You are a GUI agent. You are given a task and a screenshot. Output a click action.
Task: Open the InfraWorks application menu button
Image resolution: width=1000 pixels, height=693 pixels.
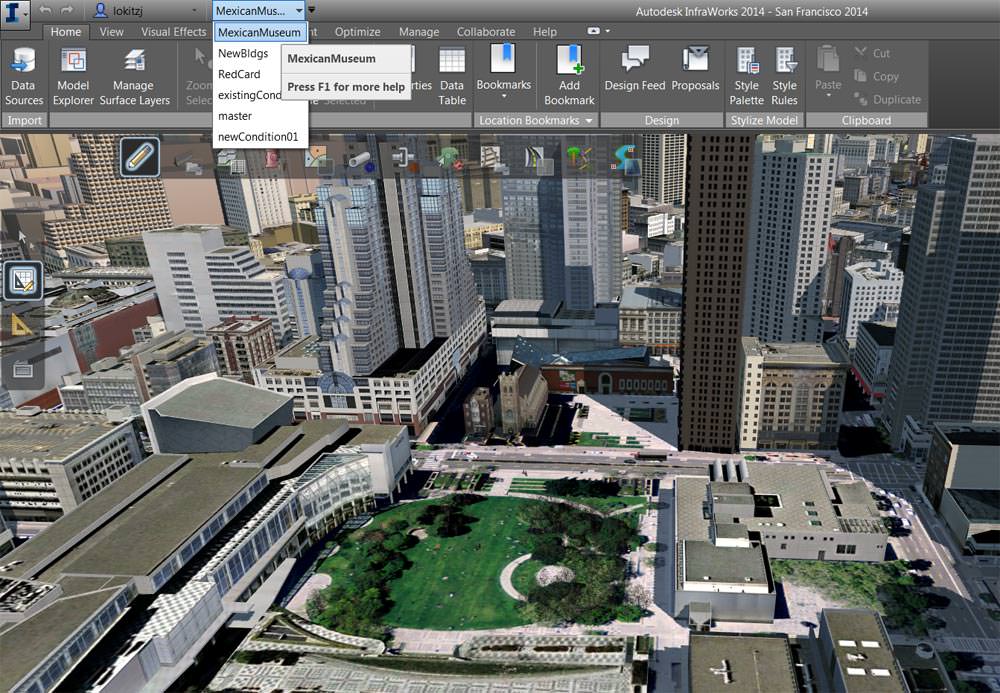click(15, 13)
